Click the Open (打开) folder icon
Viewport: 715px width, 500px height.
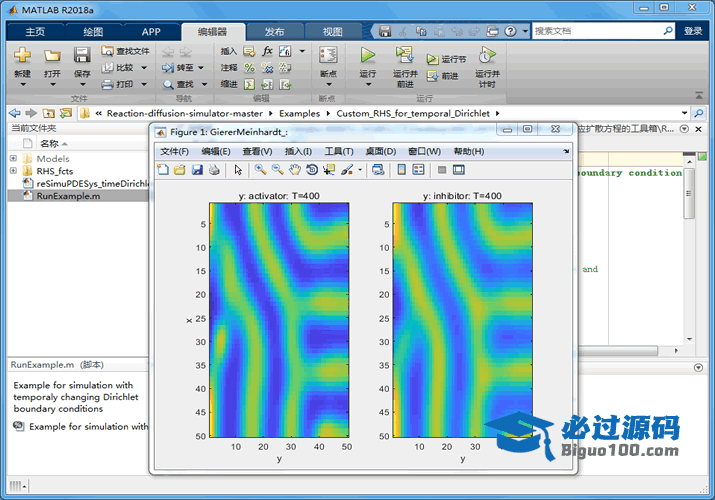(x=52, y=56)
